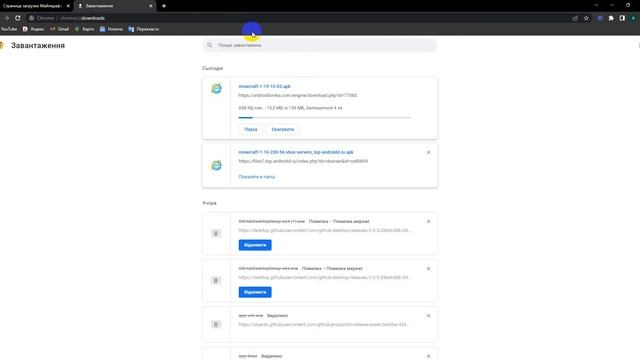Click the download speed status text
Screen dimensions: 640x360
pyautogui.click(x=290, y=108)
